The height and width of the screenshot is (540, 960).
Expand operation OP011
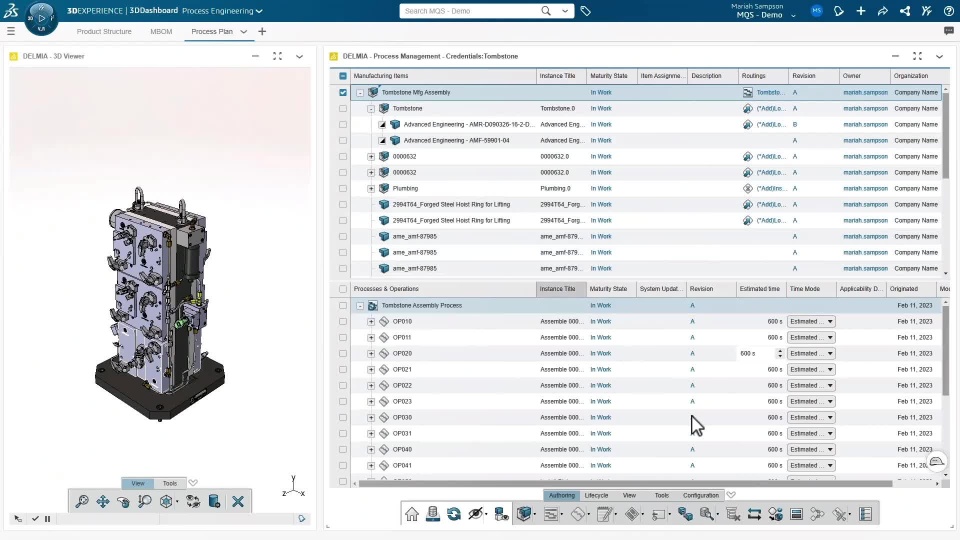click(x=371, y=337)
